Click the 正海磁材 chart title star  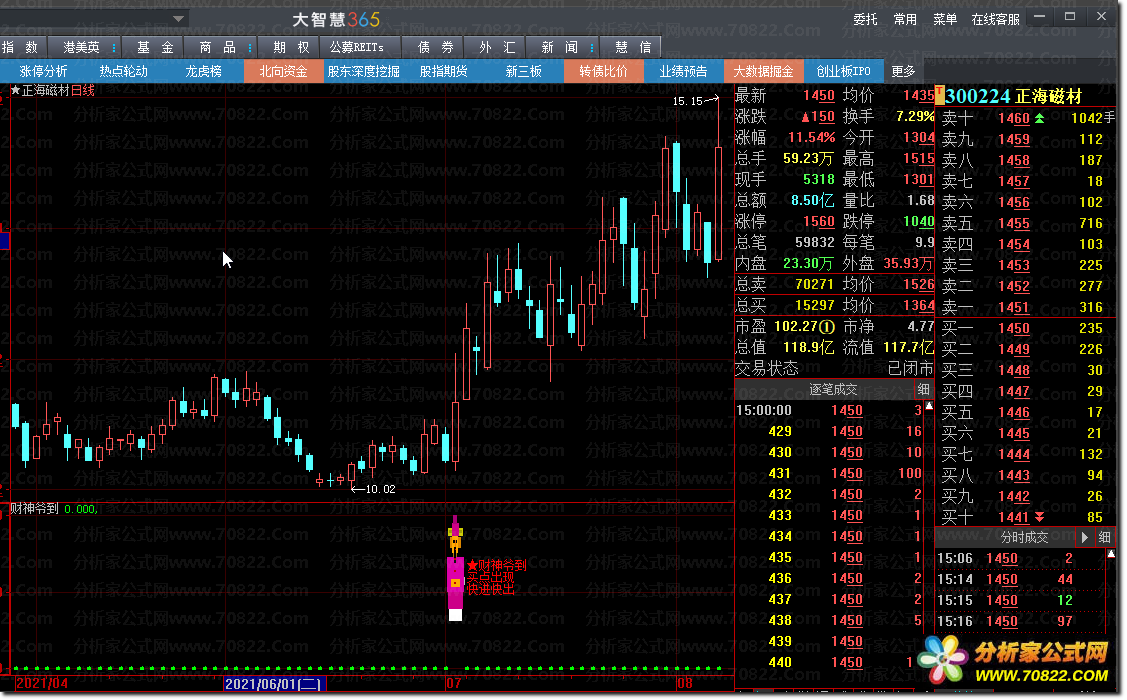[15, 91]
